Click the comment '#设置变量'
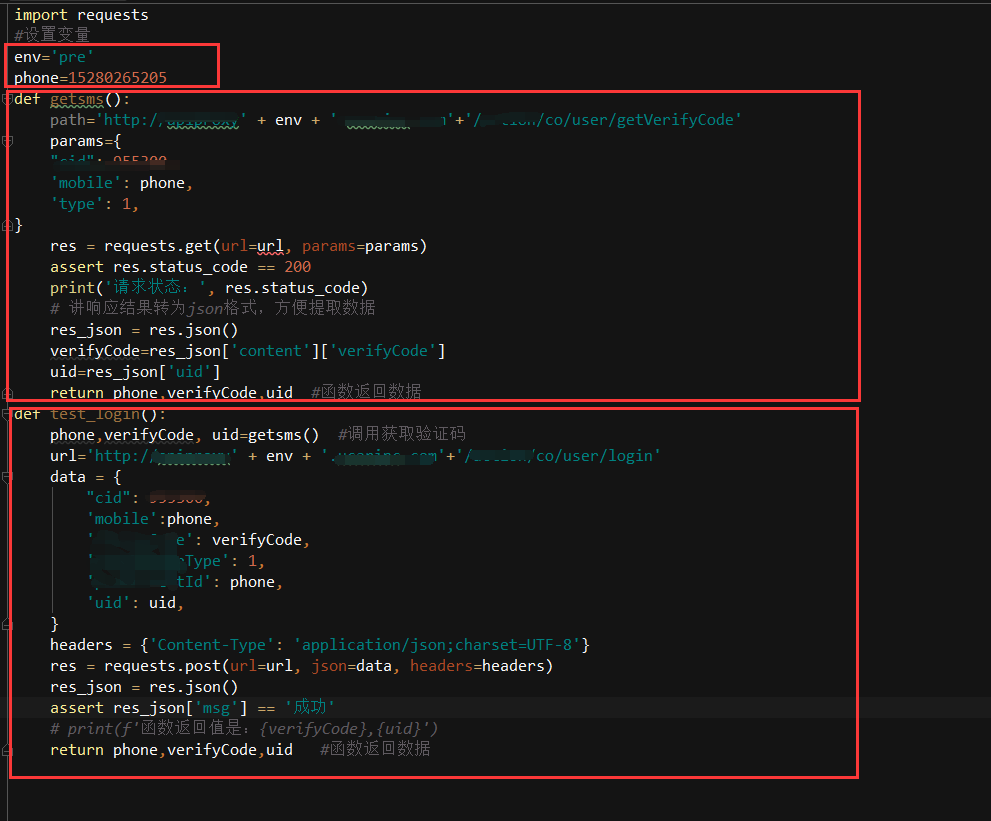This screenshot has width=991, height=821. point(52,35)
